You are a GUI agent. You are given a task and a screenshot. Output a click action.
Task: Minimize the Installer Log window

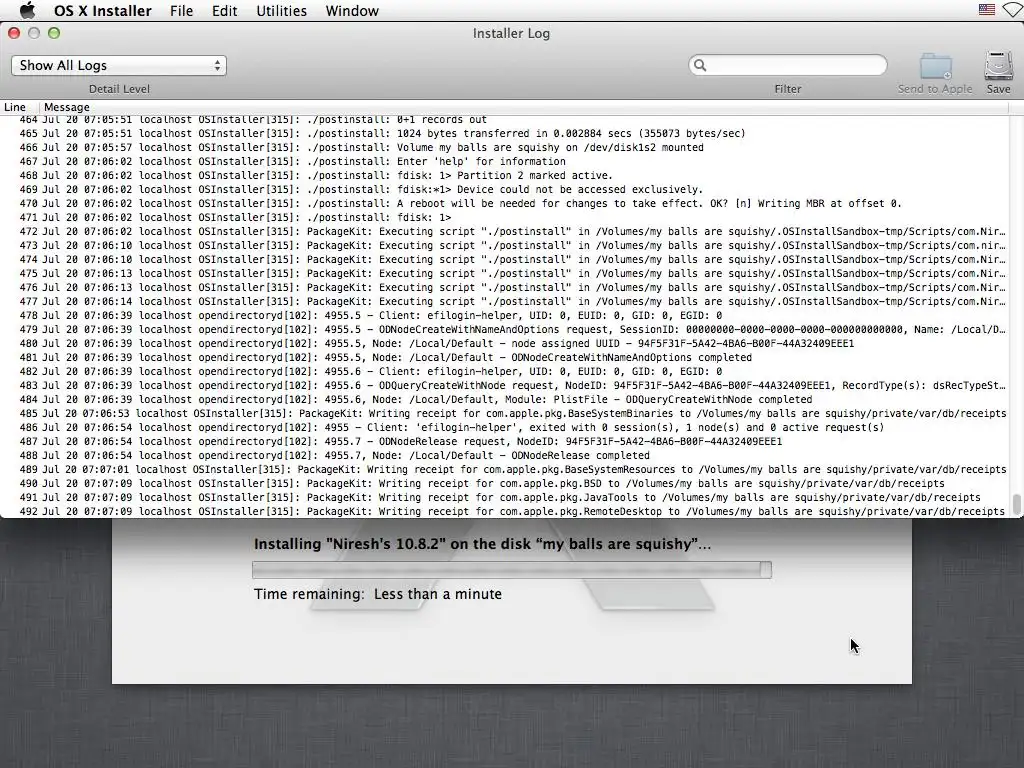click(x=34, y=33)
